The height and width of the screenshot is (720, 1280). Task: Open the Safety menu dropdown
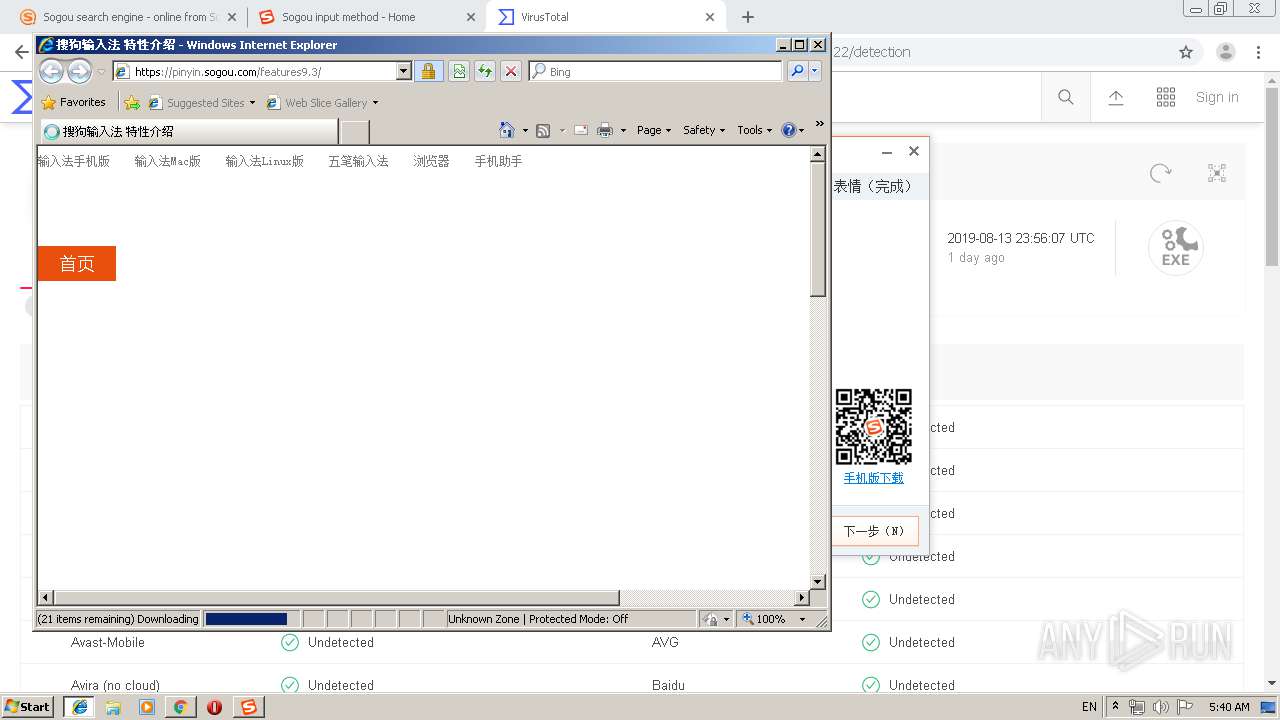tap(704, 130)
